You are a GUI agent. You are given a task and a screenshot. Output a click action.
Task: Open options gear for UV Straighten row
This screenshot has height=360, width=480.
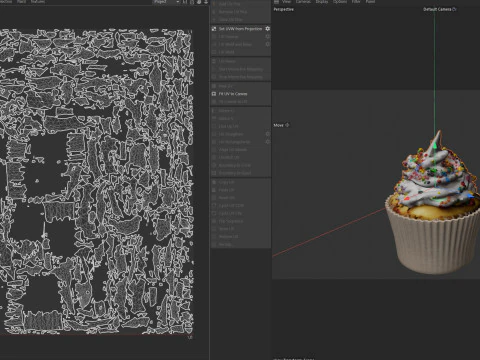267,134
